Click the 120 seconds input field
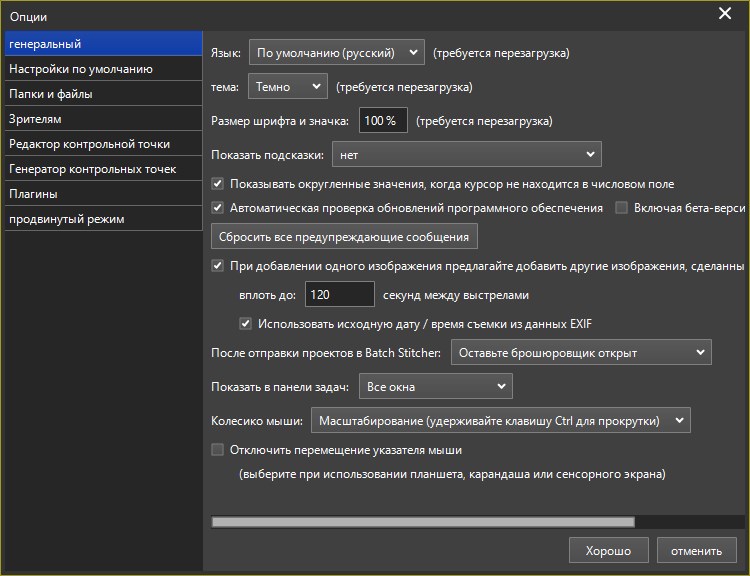 [340, 294]
